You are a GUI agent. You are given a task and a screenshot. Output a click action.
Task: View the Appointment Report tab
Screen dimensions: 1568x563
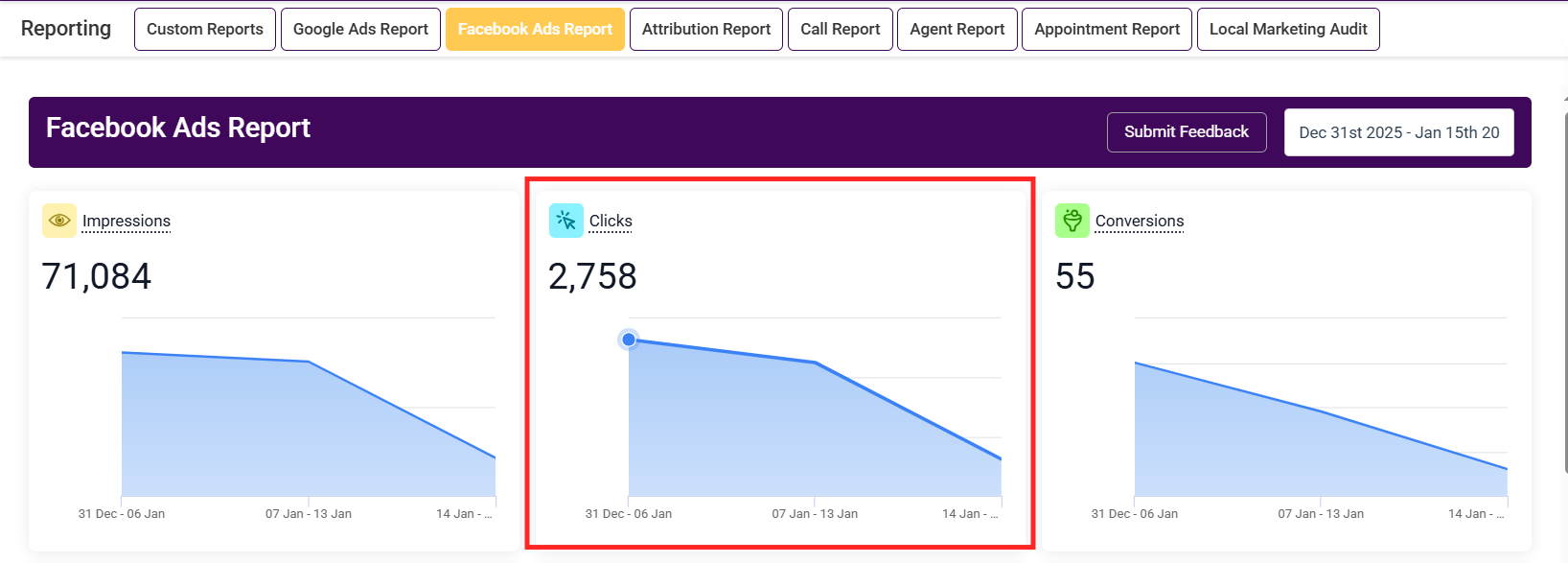point(1107,29)
